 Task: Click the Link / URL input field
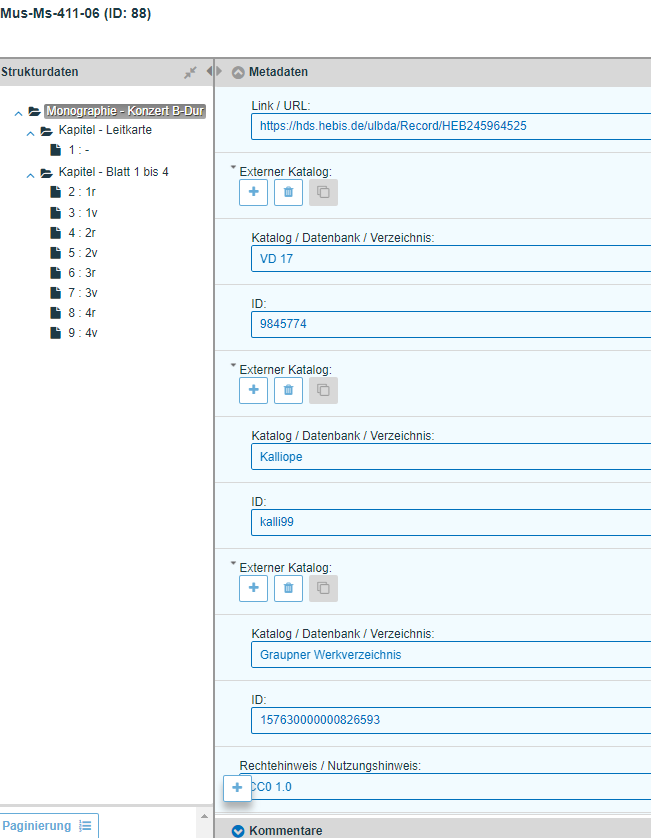point(450,126)
